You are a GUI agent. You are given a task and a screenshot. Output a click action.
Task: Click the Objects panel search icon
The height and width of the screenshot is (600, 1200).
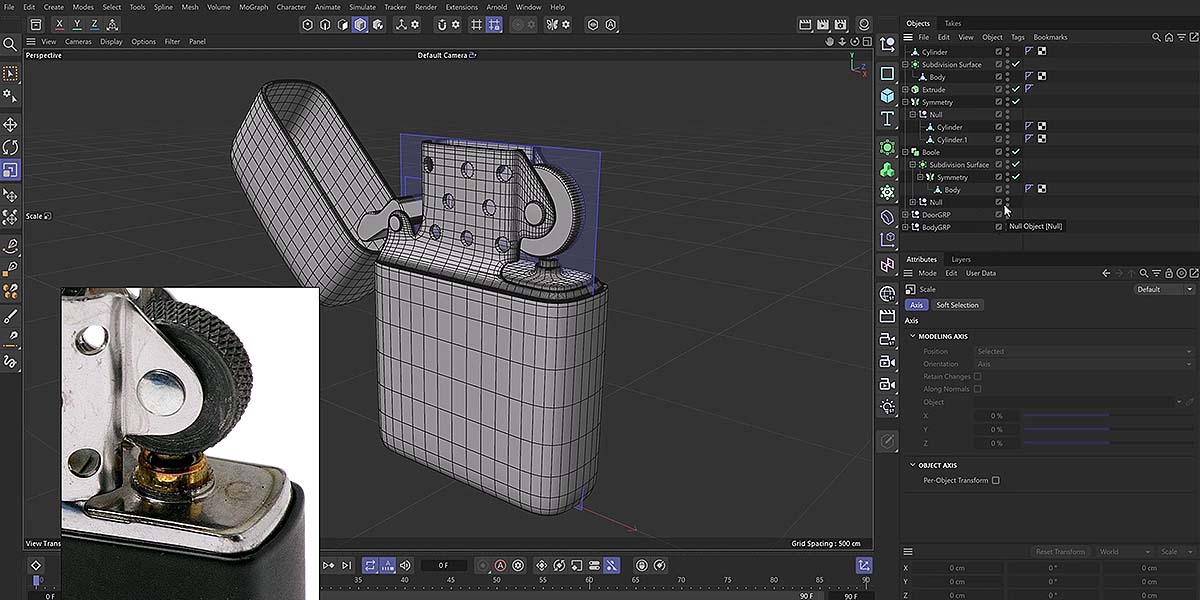click(x=1156, y=37)
